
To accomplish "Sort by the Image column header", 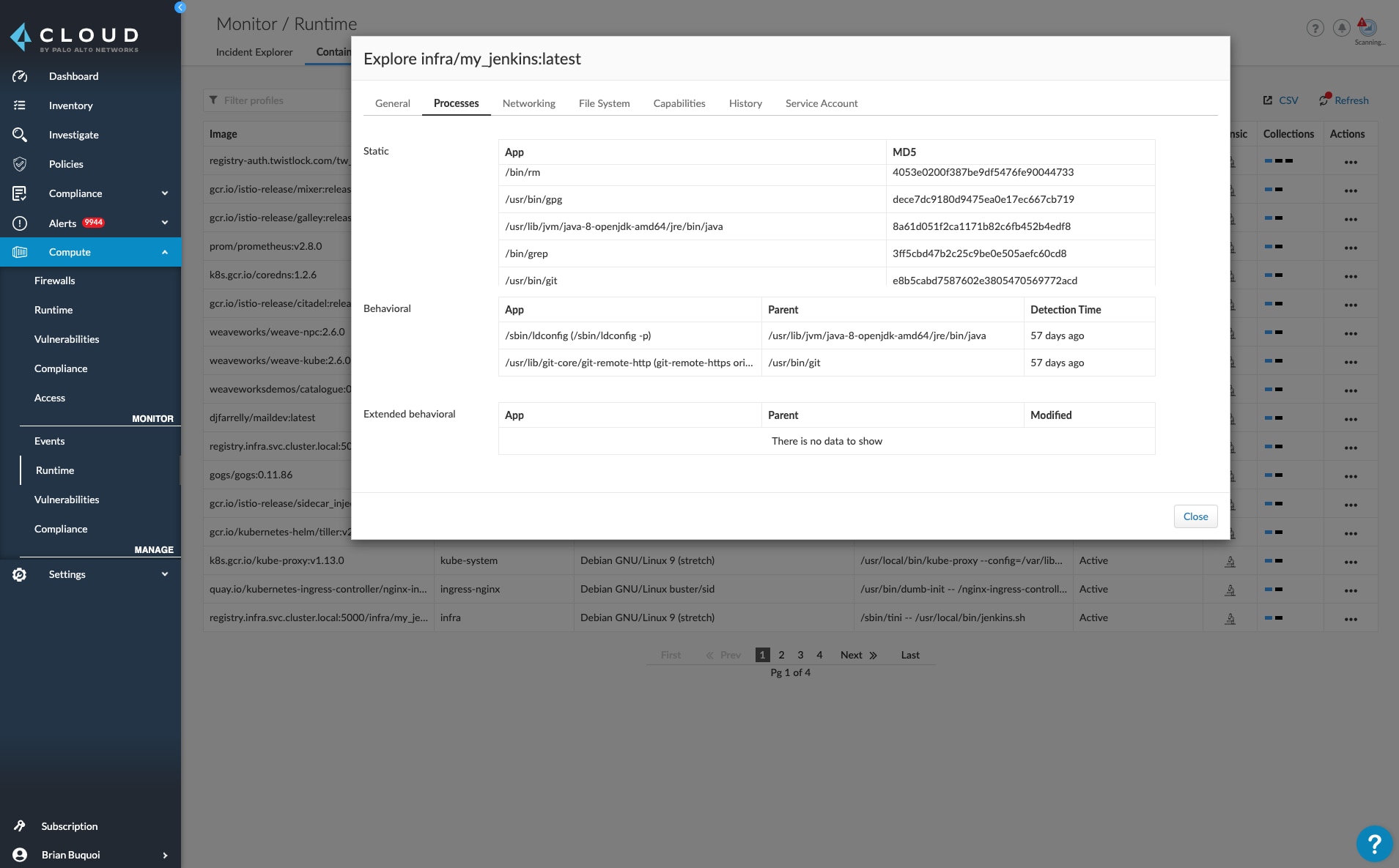I will click(223, 134).
